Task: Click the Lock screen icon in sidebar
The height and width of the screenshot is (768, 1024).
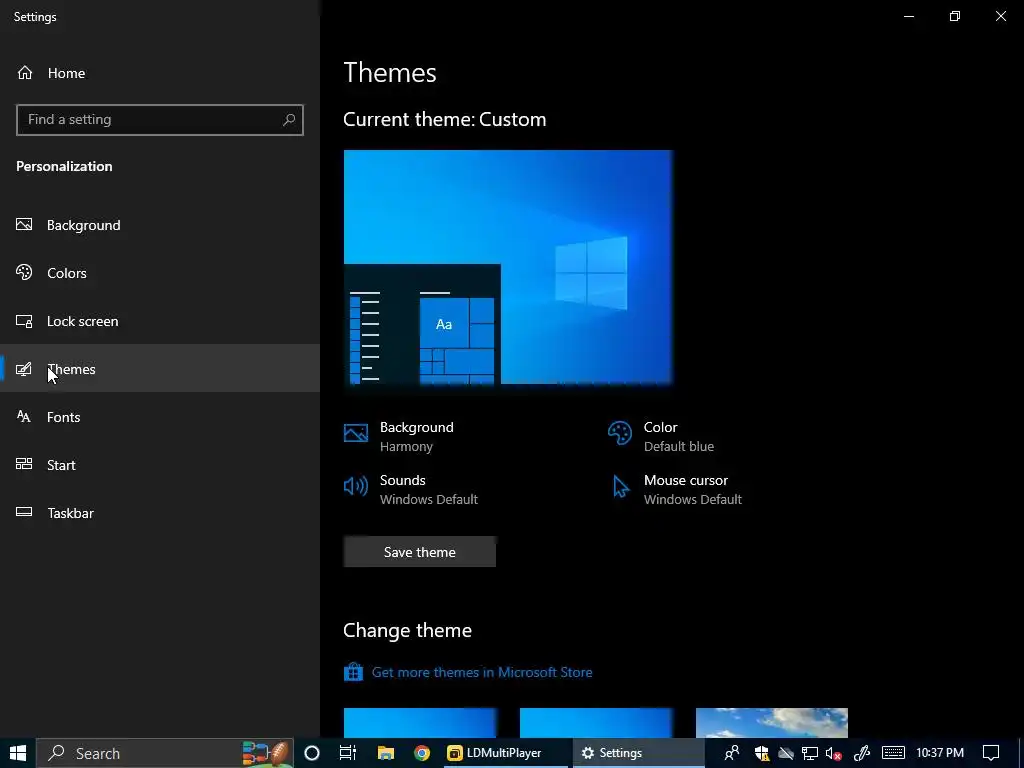Action: 24,321
